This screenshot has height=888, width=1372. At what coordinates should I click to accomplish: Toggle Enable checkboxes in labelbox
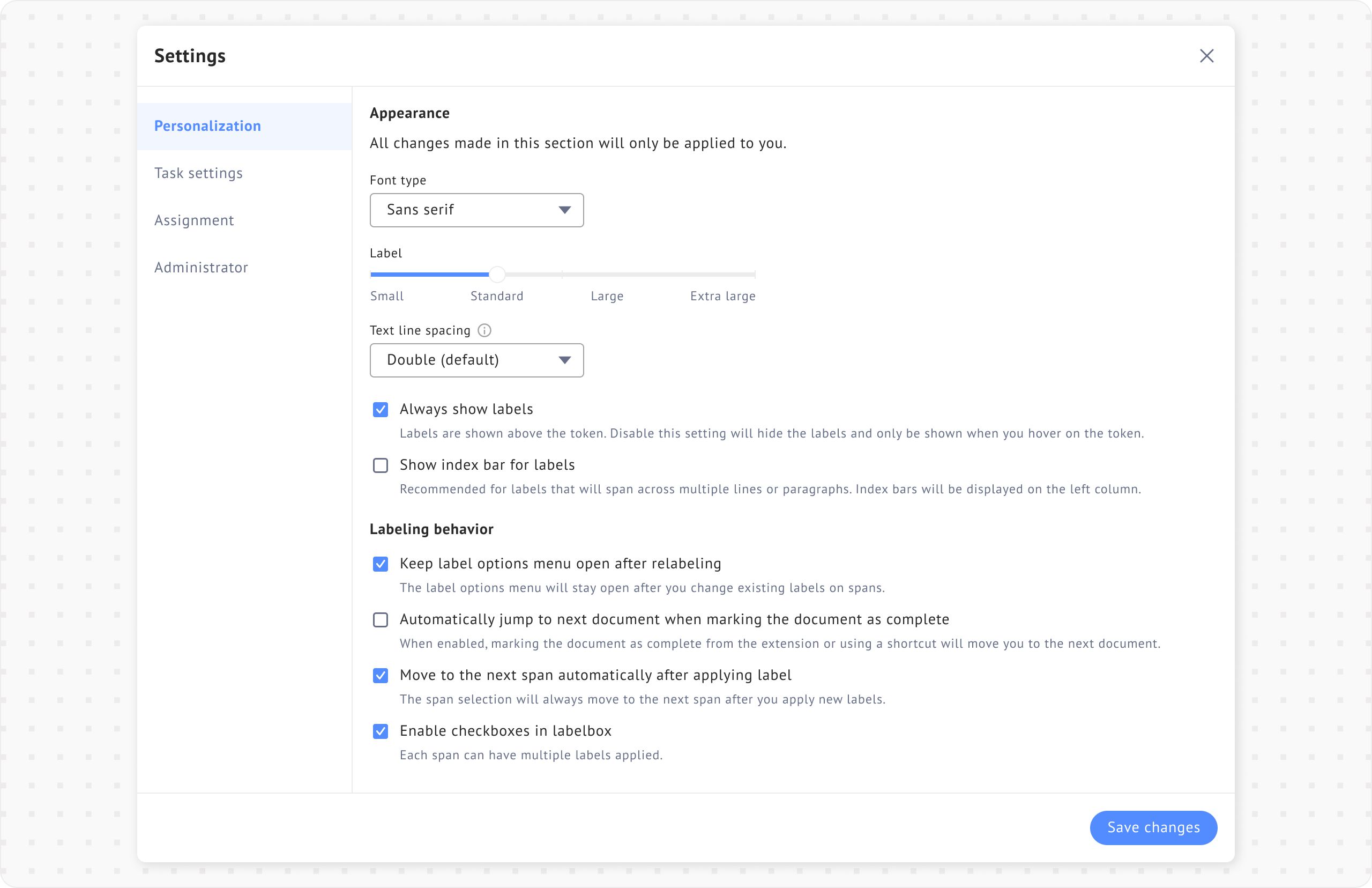(381, 731)
